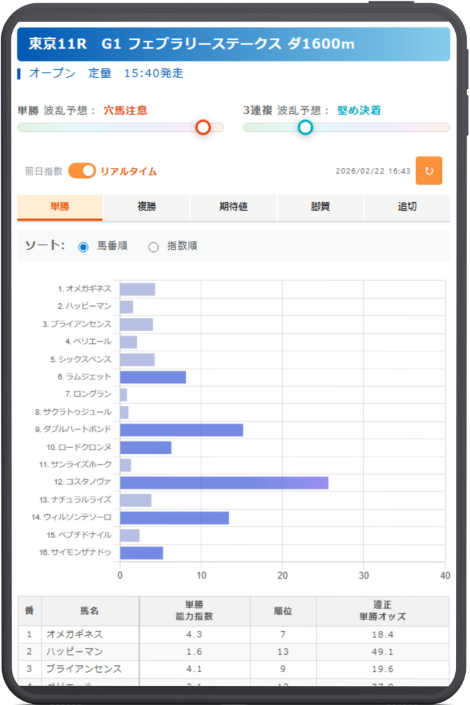Click the 18.4 odds cell

click(x=383, y=635)
